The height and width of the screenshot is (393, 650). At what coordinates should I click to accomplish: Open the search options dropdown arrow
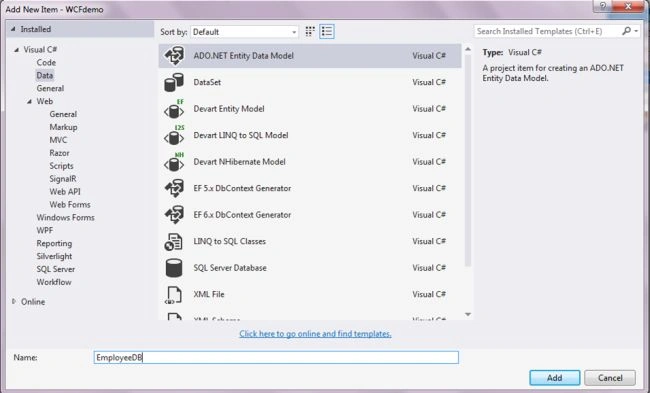click(636, 31)
